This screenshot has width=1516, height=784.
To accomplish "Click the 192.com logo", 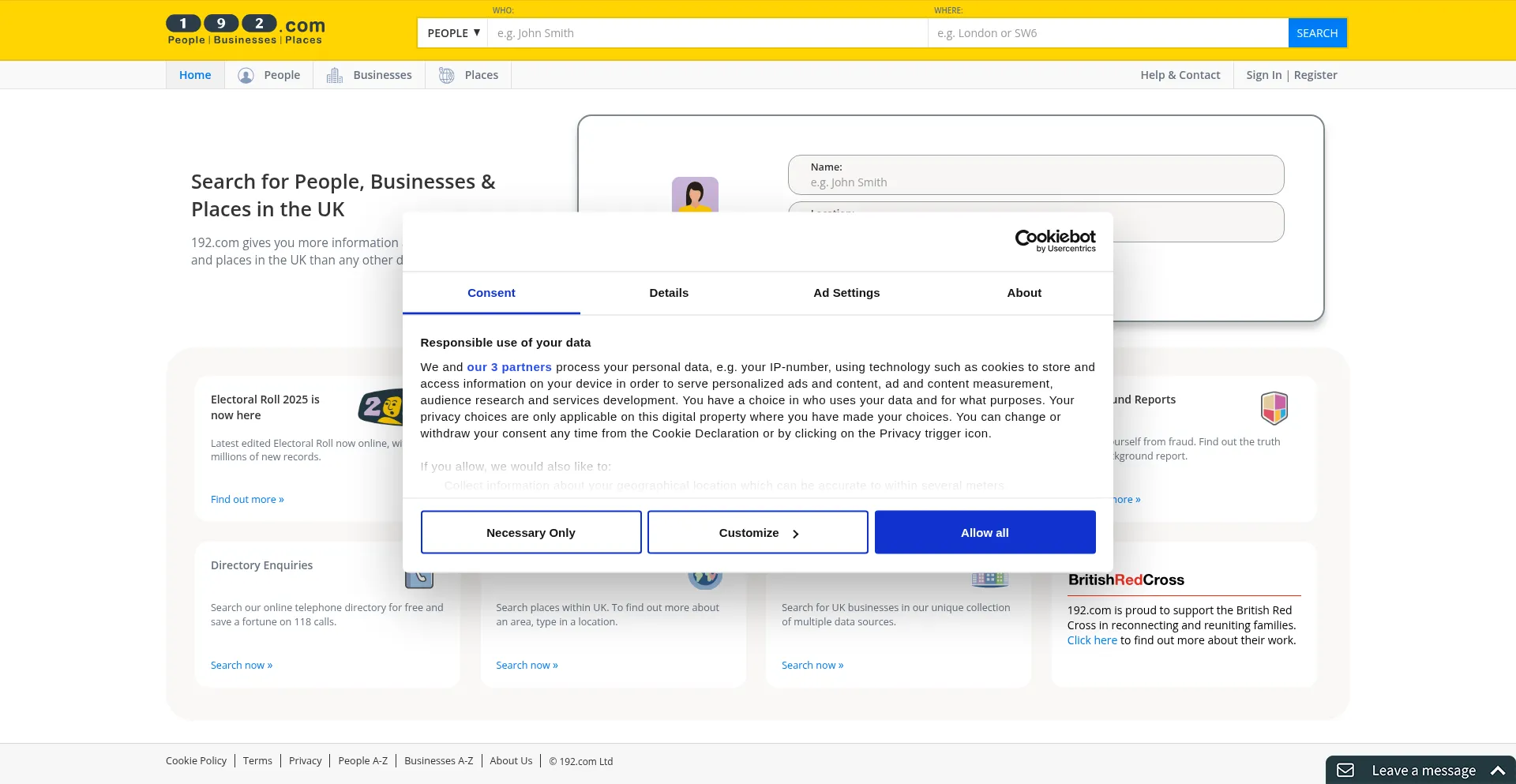I will 245,30.
